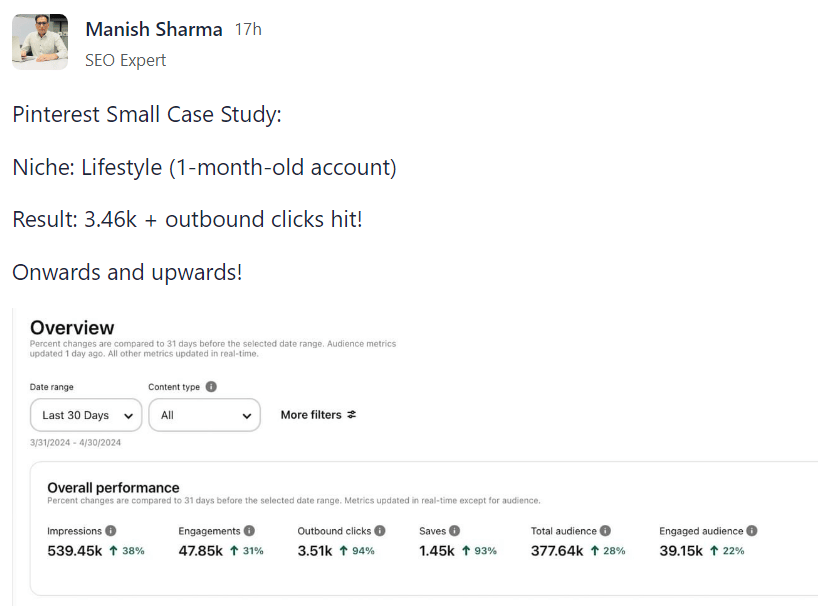Image resolution: width=822 pixels, height=606 pixels.
Task: Click Manish Sharma's profile photo
Action: click(x=40, y=42)
